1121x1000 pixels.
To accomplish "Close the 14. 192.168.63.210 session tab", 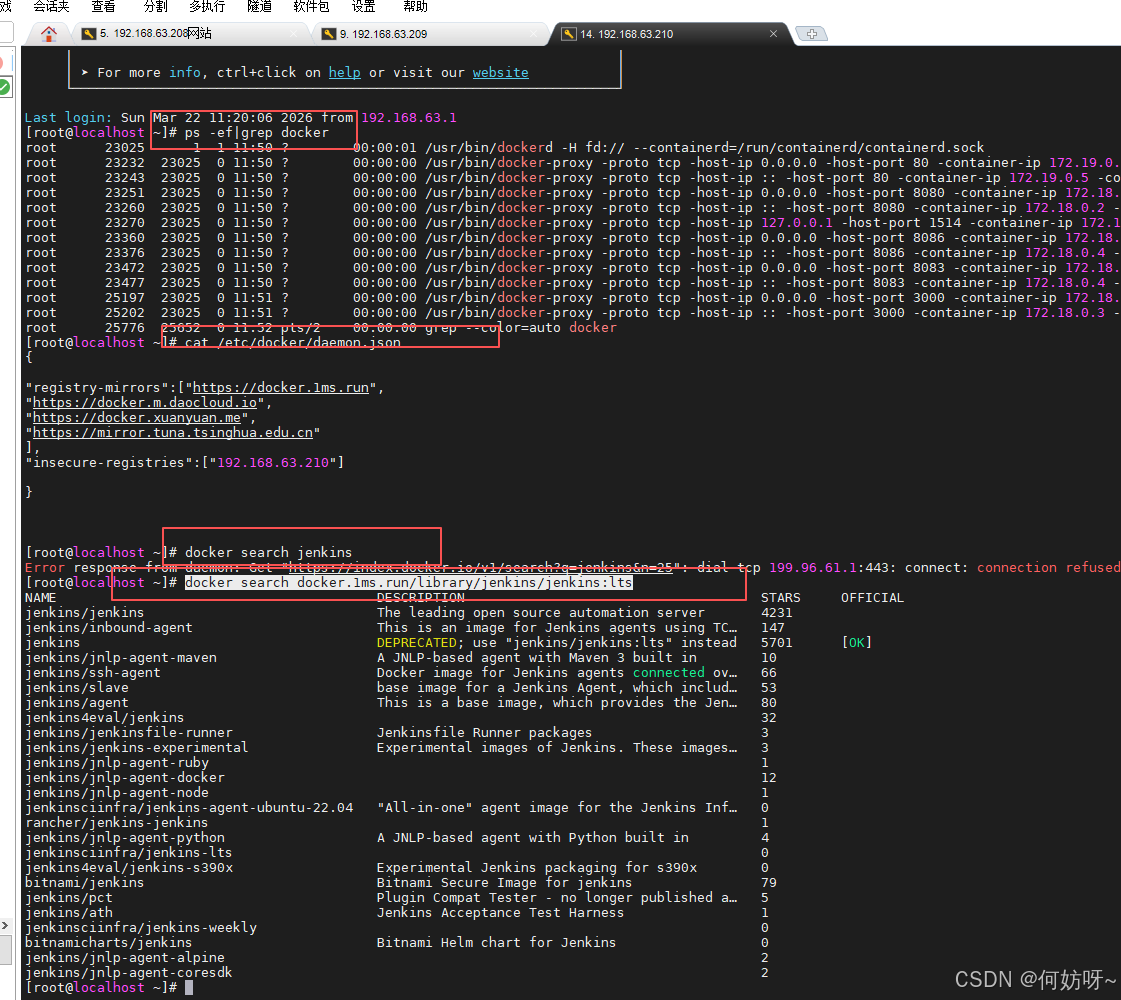I will click(x=773, y=34).
